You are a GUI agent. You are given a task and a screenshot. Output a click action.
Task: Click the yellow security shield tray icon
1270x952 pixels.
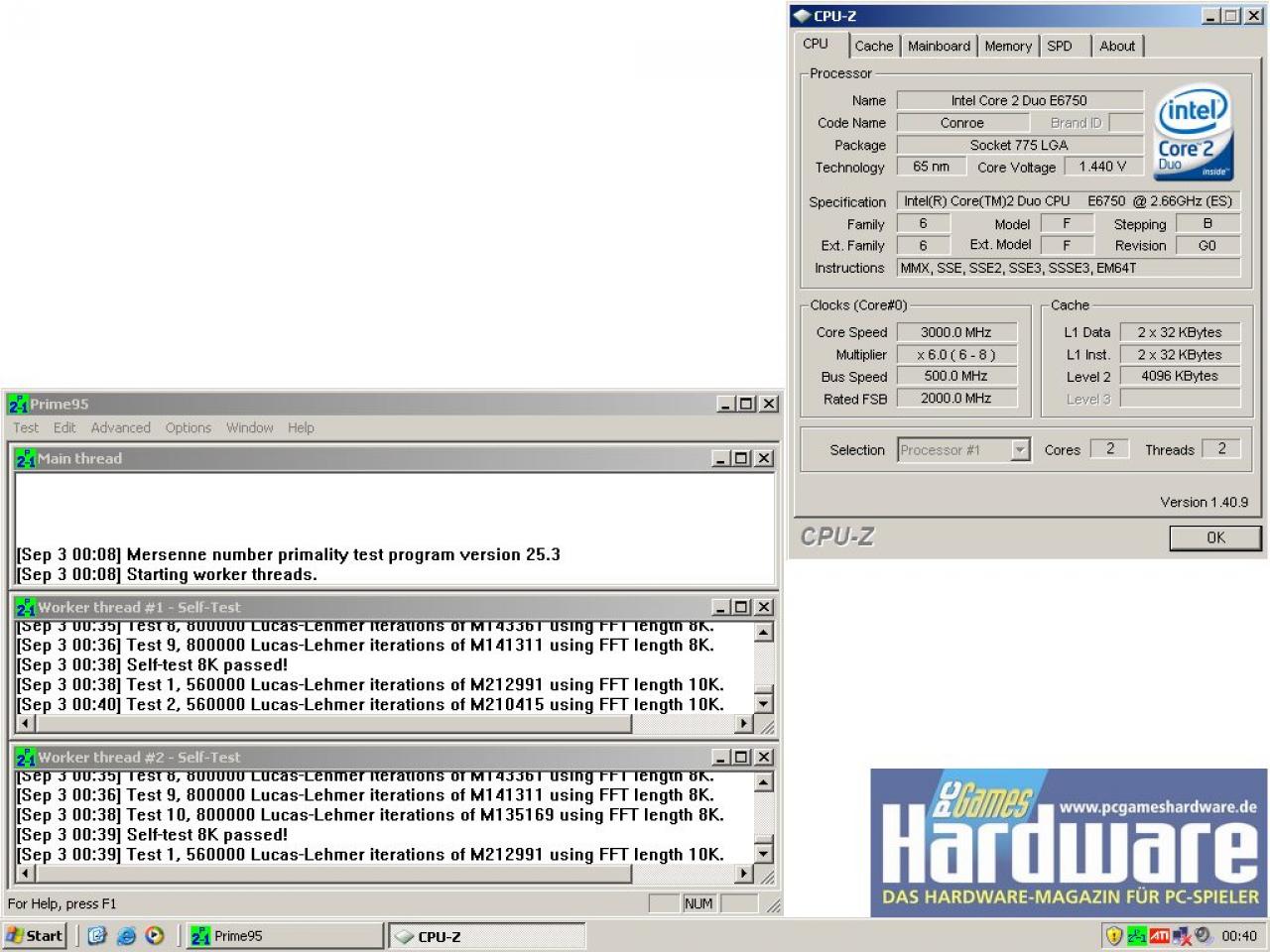(x=1113, y=935)
